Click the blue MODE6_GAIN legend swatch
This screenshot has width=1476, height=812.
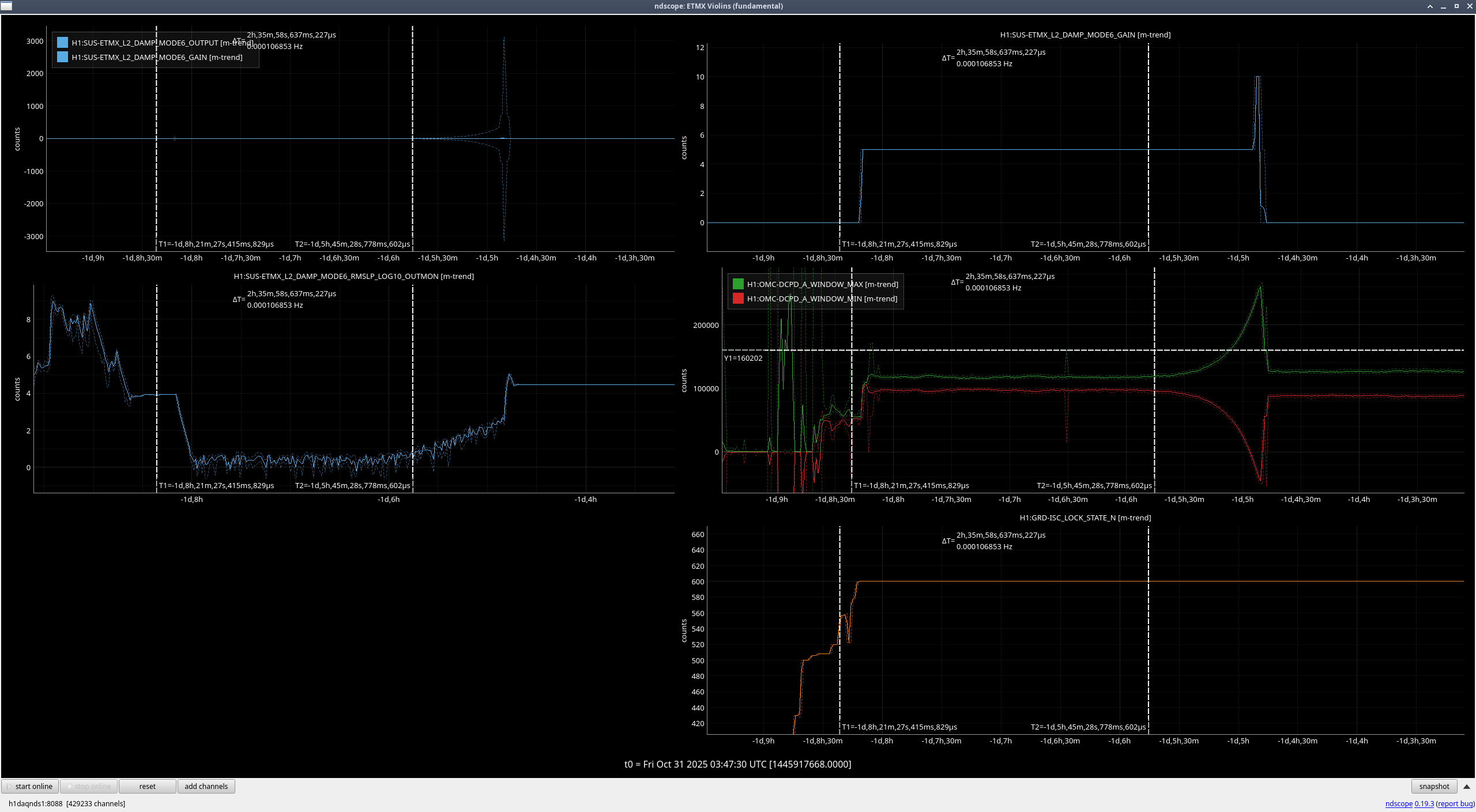(62, 57)
